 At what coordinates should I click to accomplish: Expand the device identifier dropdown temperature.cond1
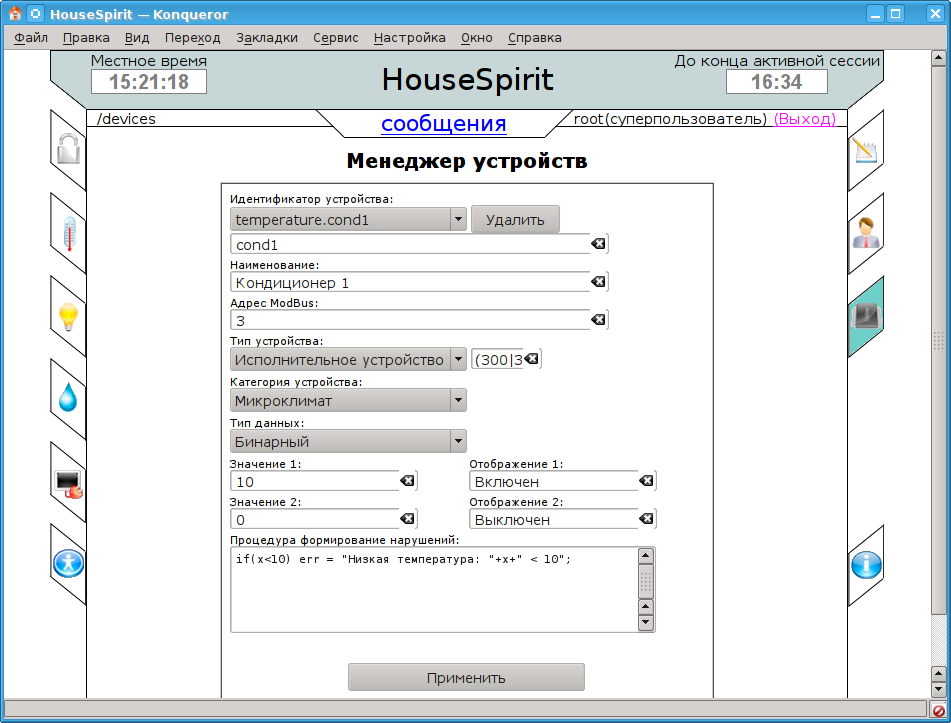tap(457, 219)
